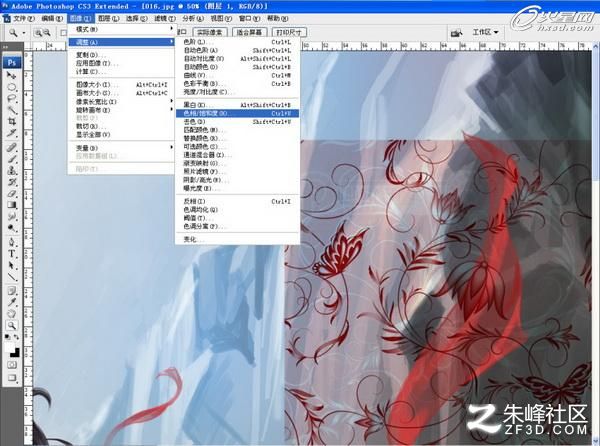Choose 去色 menu entry
600x446 pixels.
pyautogui.click(x=237, y=122)
